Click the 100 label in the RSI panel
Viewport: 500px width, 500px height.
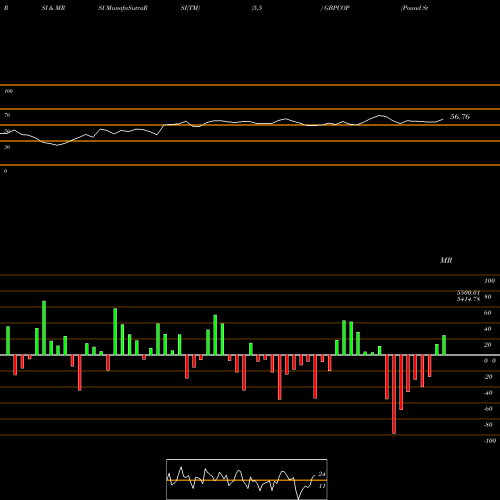[x=8, y=91]
